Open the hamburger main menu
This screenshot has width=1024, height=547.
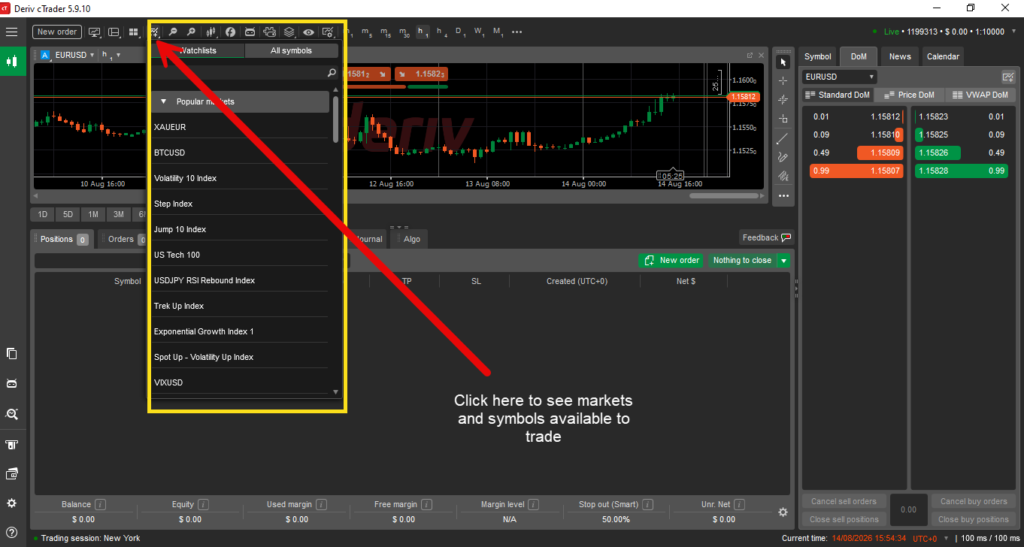coord(11,31)
